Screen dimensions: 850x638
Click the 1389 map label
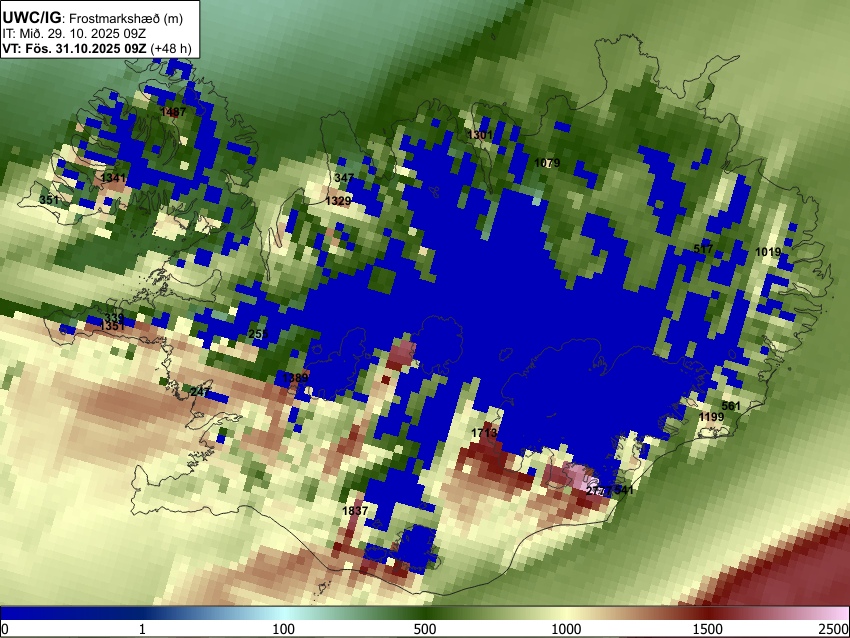click(x=295, y=378)
